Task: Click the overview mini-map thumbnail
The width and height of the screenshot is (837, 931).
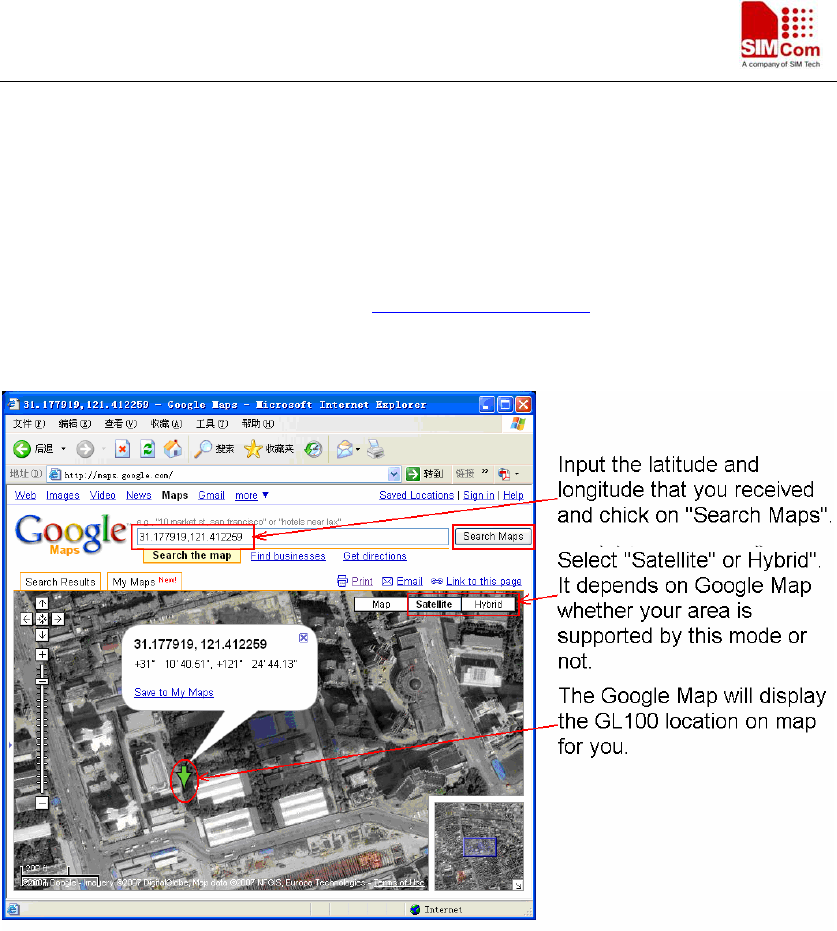Action: (479, 846)
